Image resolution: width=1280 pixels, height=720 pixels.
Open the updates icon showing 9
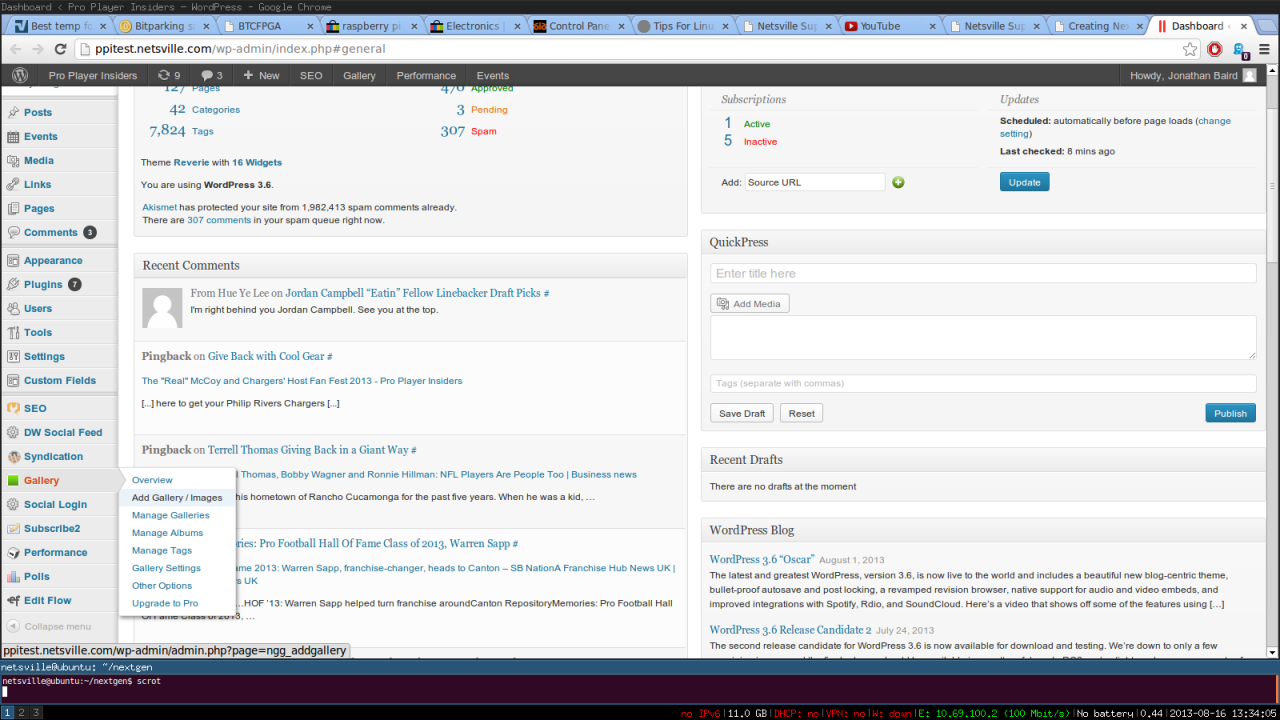169,75
